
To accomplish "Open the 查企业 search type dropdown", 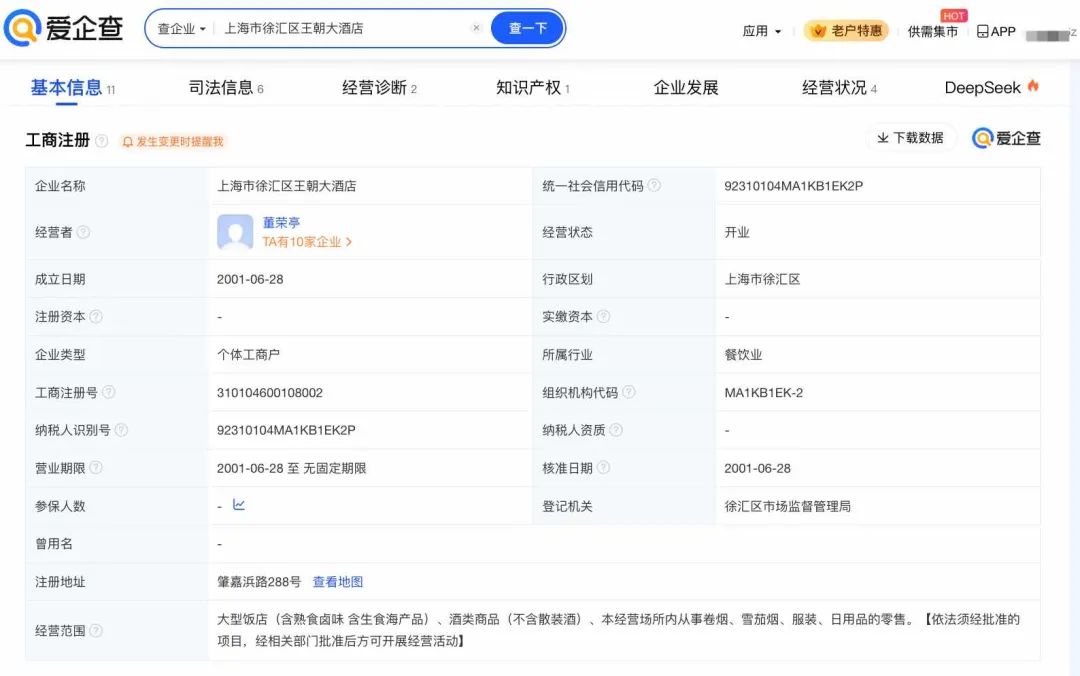I will 181,29.
